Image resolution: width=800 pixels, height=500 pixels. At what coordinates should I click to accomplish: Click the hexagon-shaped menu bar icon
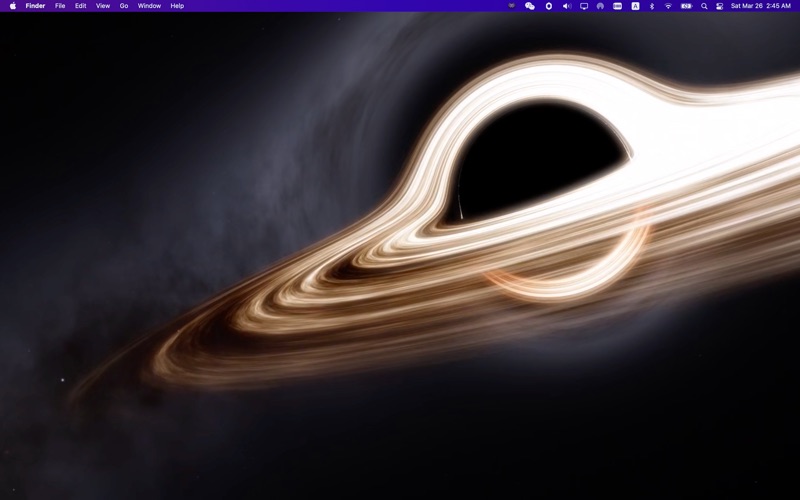[x=549, y=6]
